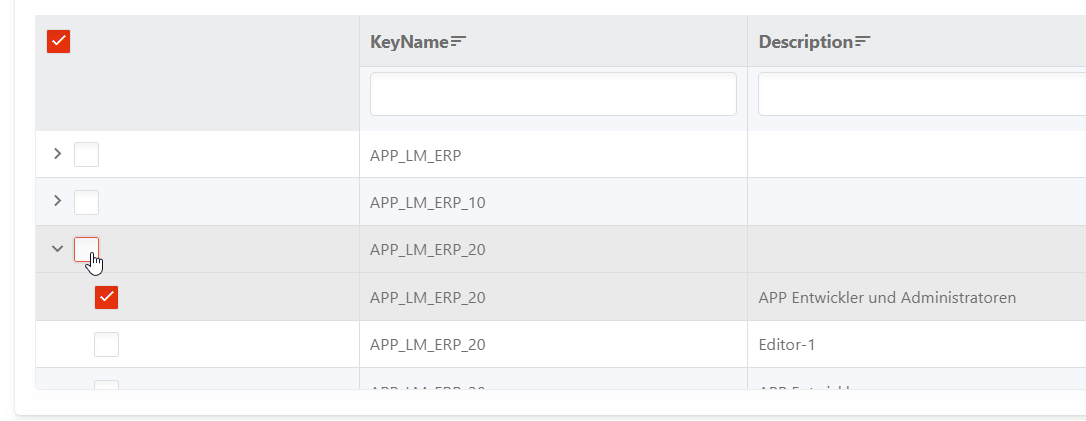The height and width of the screenshot is (421, 1086).
Task: Click the Description column sort icon
Action: click(x=862, y=42)
